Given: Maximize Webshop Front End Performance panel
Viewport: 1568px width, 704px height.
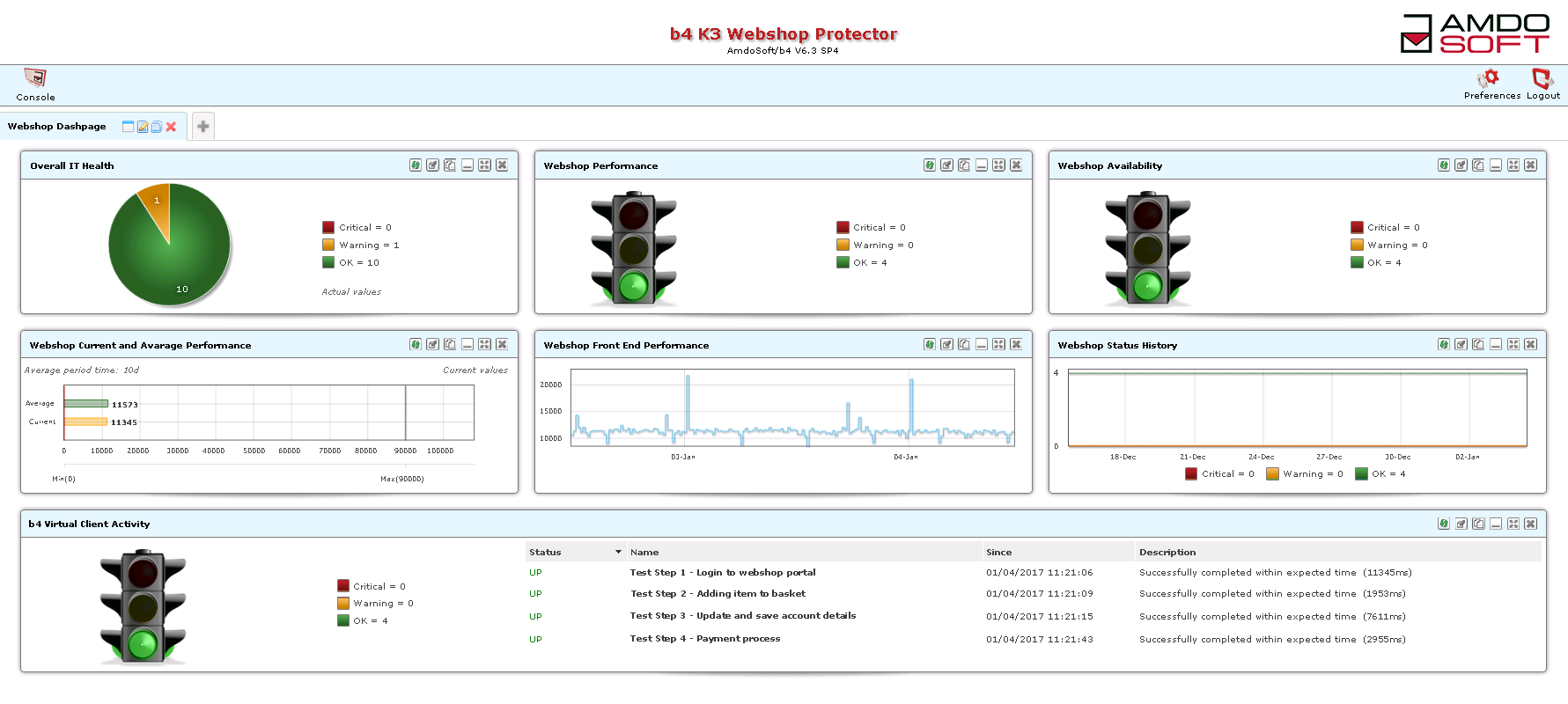Looking at the screenshot, I should (x=998, y=344).
